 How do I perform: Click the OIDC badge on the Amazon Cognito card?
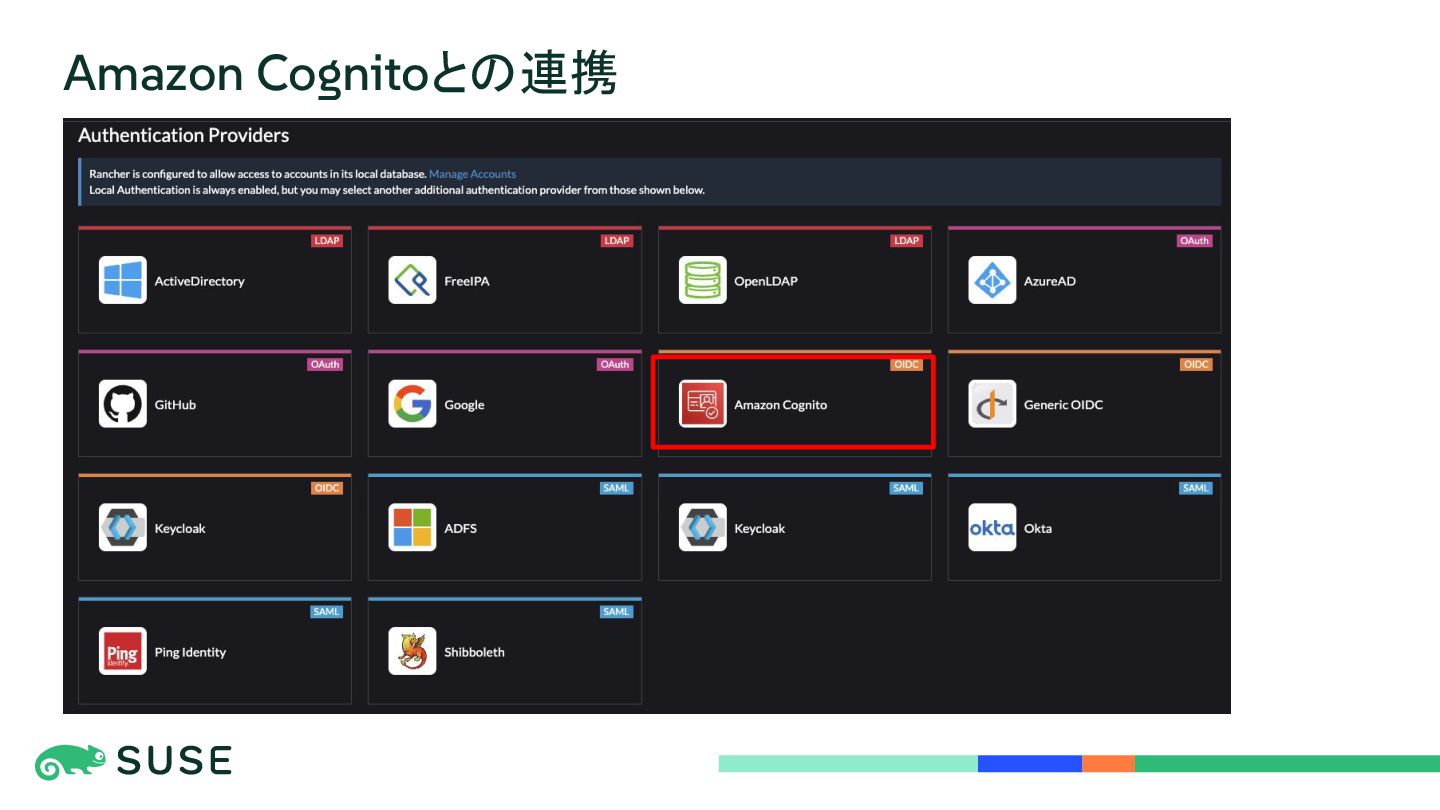coord(906,364)
